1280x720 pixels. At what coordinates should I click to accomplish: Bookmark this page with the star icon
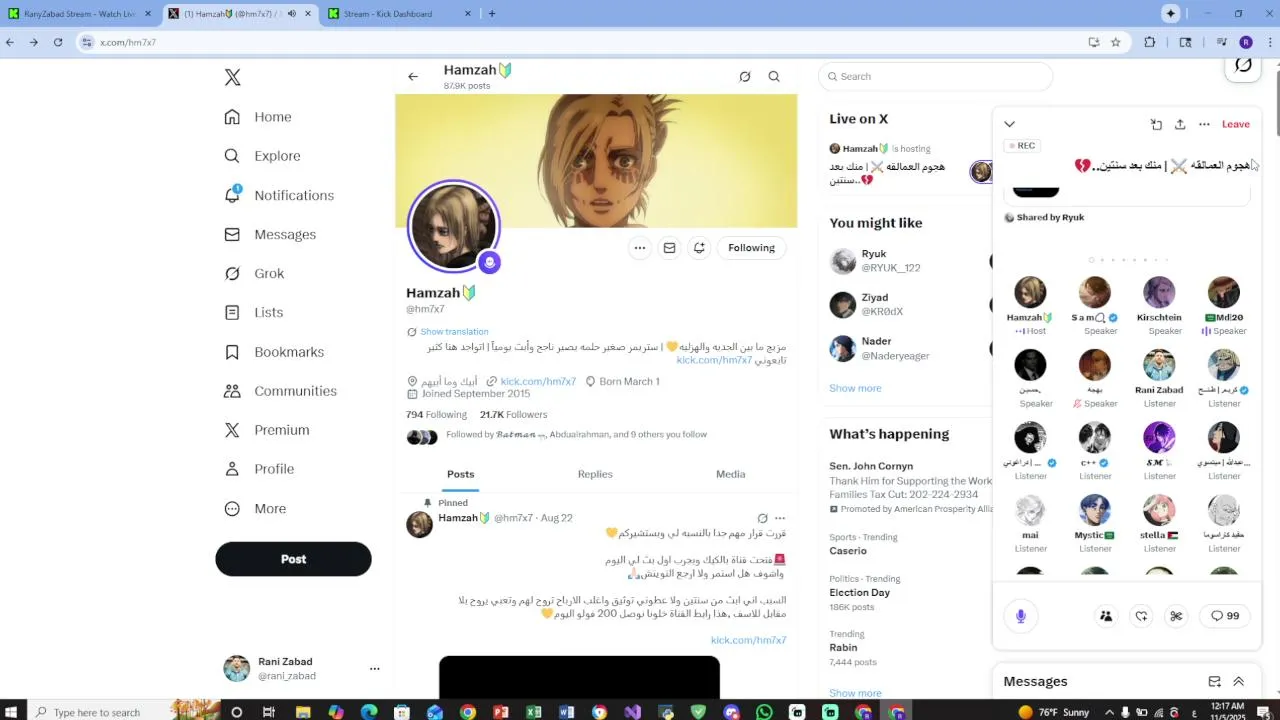point(1116,42)
